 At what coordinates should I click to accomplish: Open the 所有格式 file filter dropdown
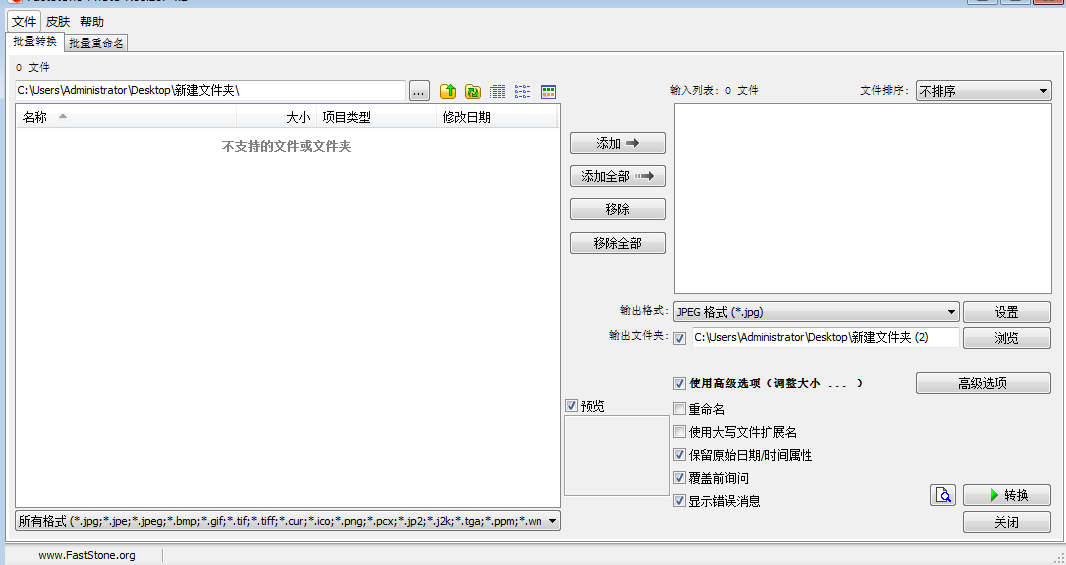tap(288, 521)
